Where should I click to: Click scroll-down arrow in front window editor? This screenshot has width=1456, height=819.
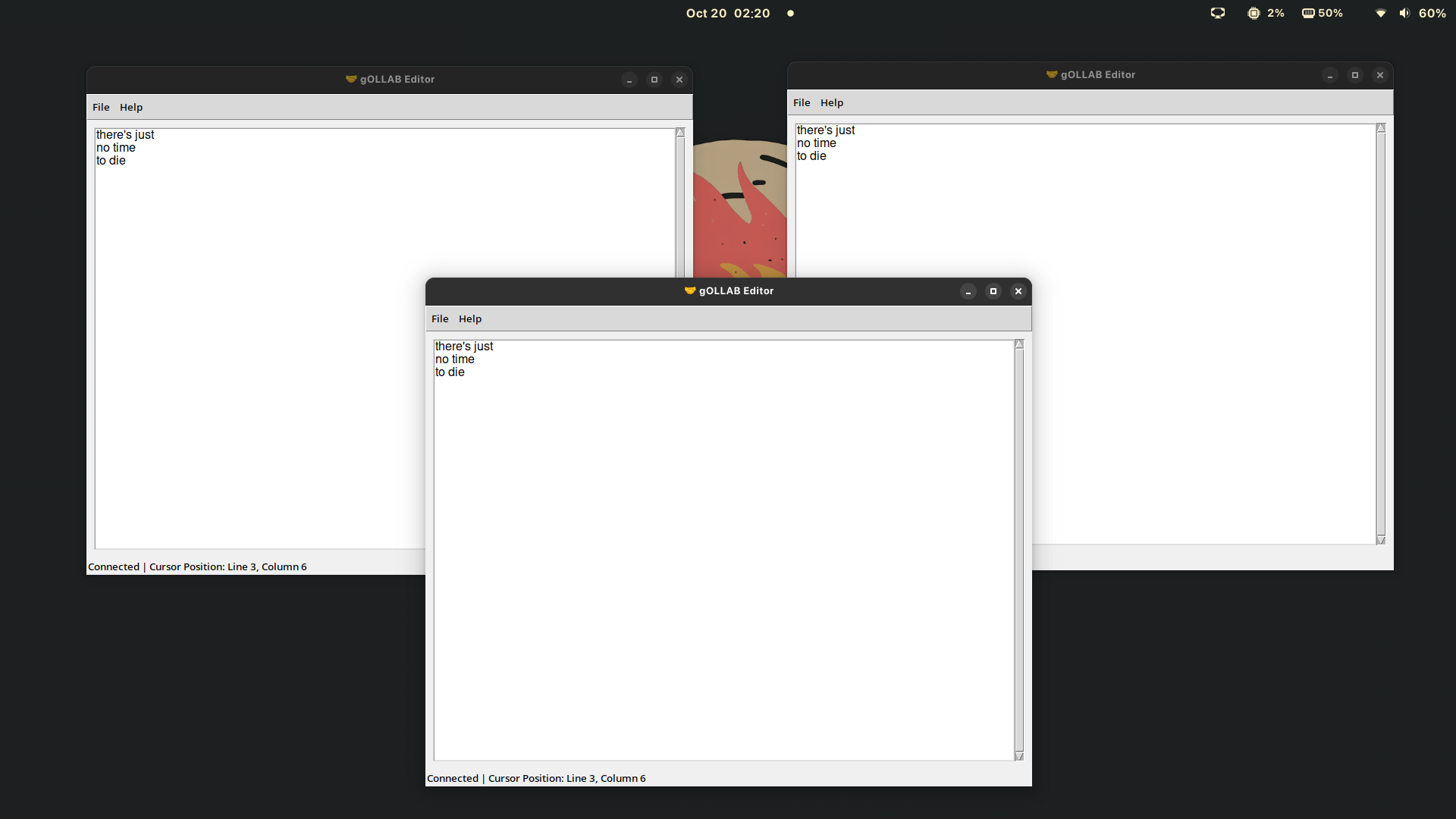[x=1019, y=756]
